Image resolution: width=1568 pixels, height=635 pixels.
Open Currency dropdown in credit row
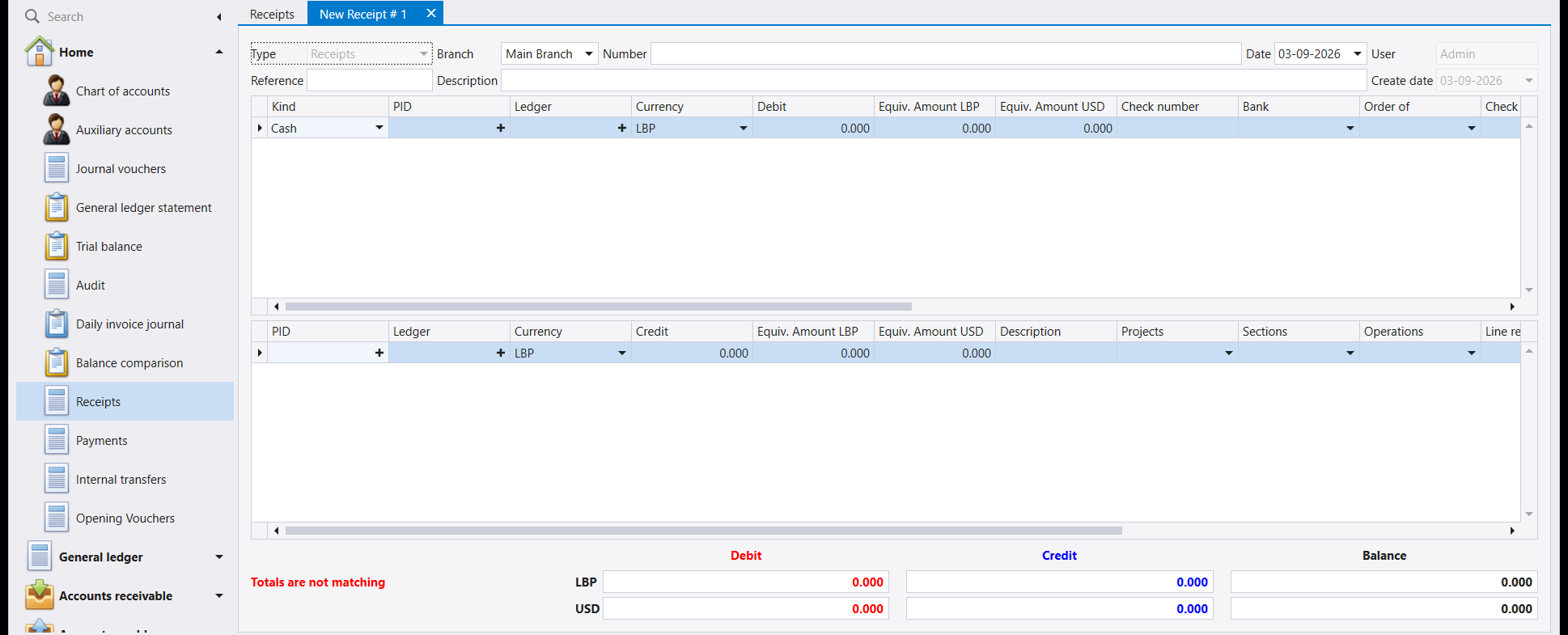(622, 353)
